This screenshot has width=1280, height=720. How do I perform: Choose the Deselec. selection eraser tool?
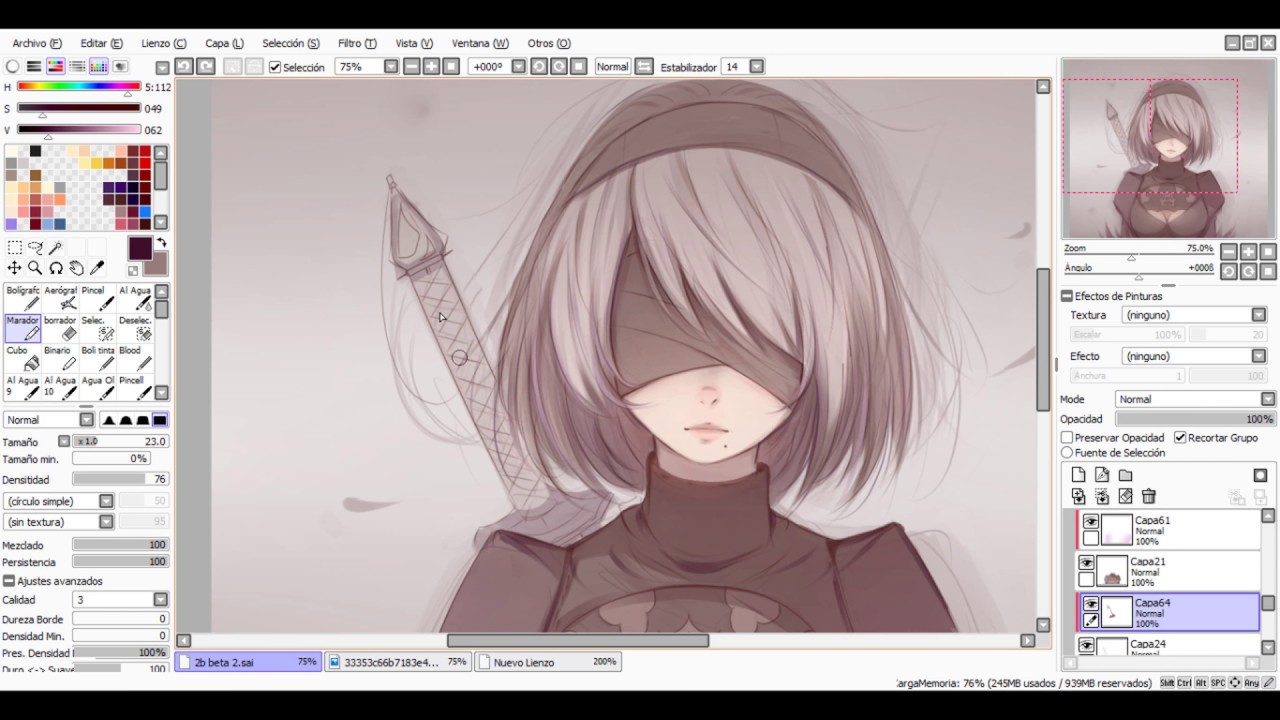pos(134,328)
